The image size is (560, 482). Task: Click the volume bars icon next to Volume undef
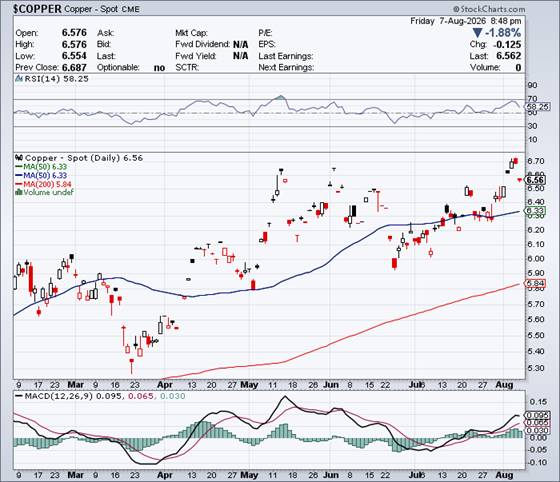pos(19,192)
